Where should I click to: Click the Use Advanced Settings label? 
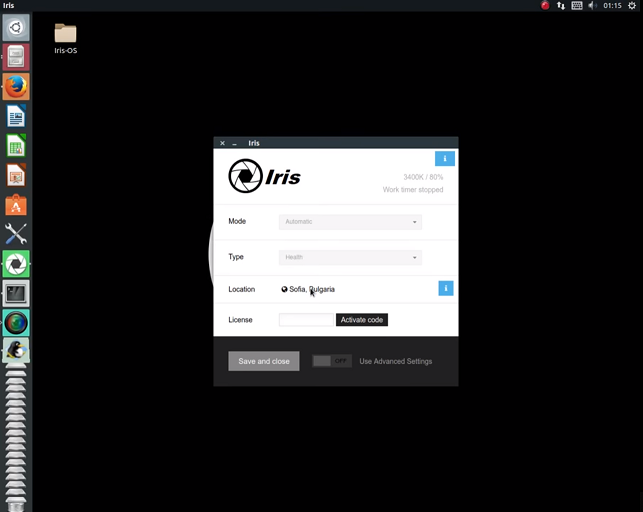click(x=396, y=361)
